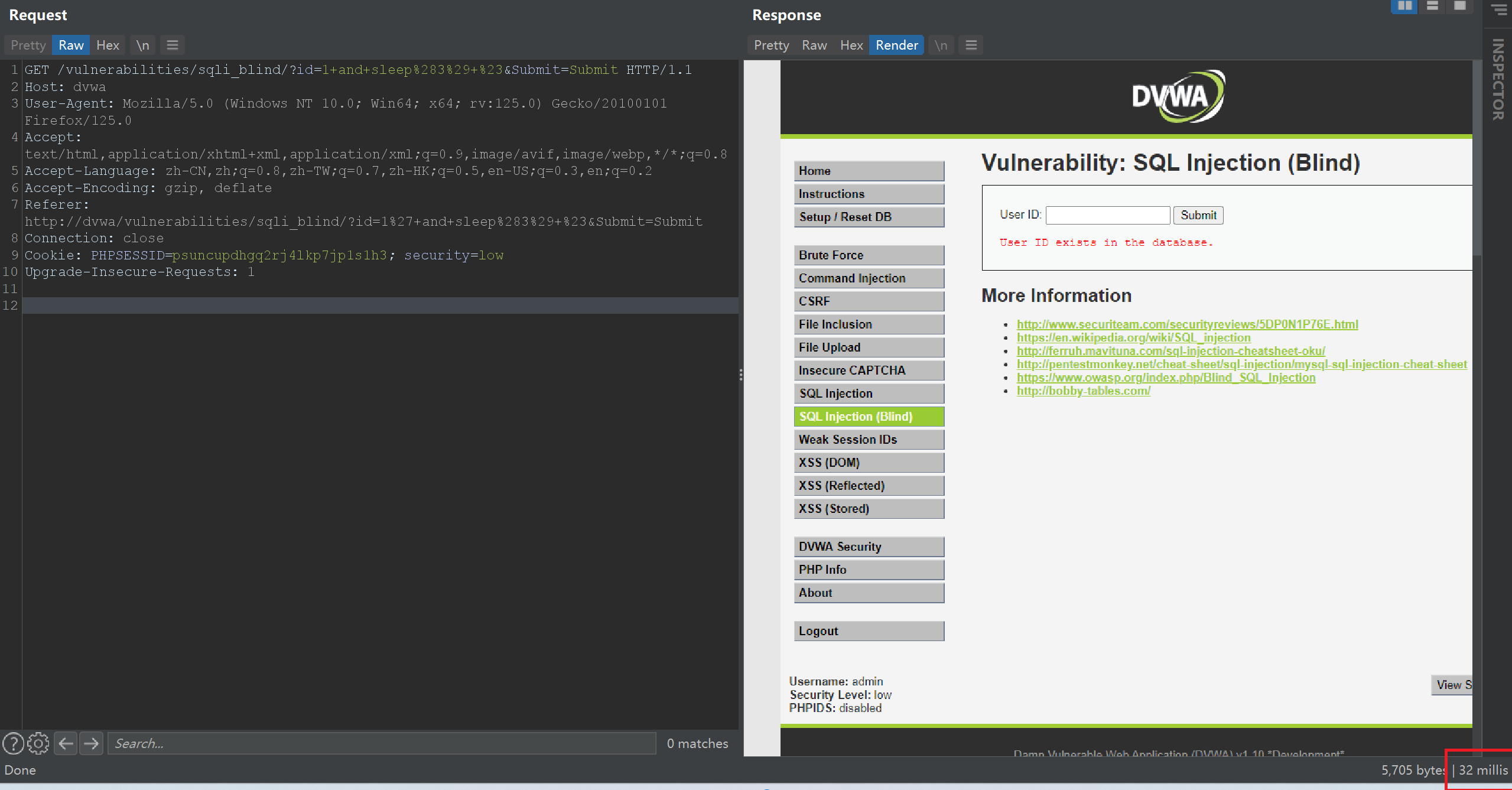Go to next search match arrow
Screen dimensions: 1512x790
[92, 743]
